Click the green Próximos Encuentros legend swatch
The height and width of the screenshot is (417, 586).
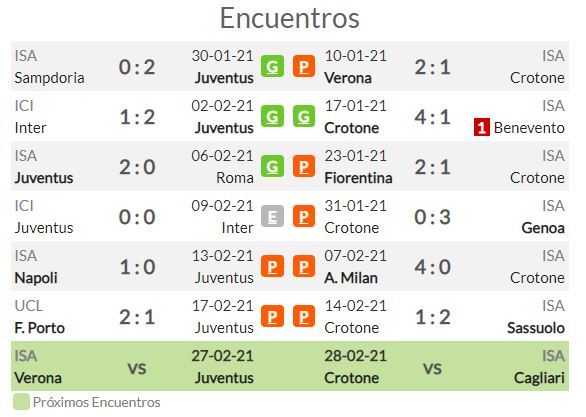click(21, 402)
